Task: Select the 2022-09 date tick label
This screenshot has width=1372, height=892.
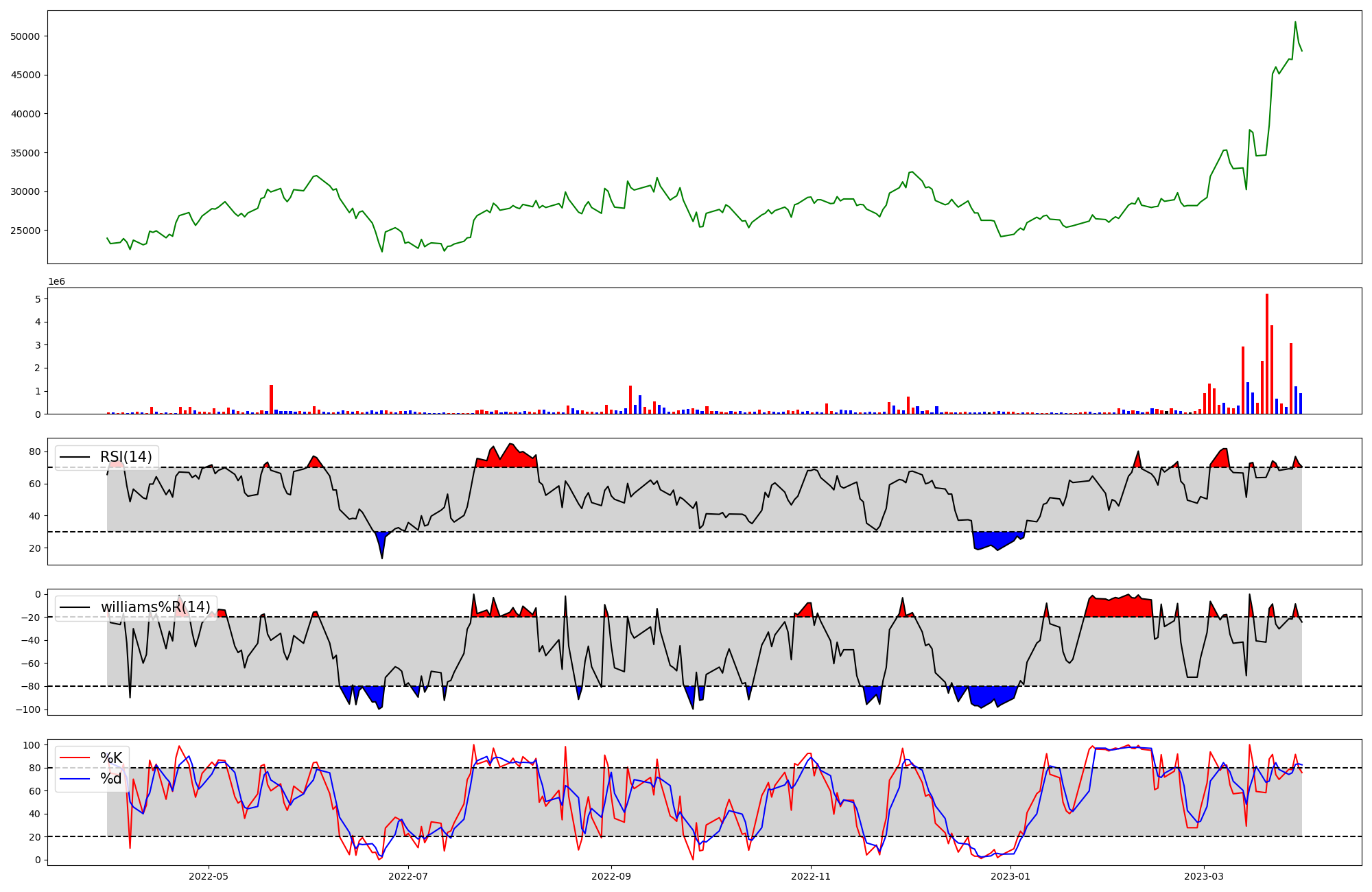Action: [611, 876]
